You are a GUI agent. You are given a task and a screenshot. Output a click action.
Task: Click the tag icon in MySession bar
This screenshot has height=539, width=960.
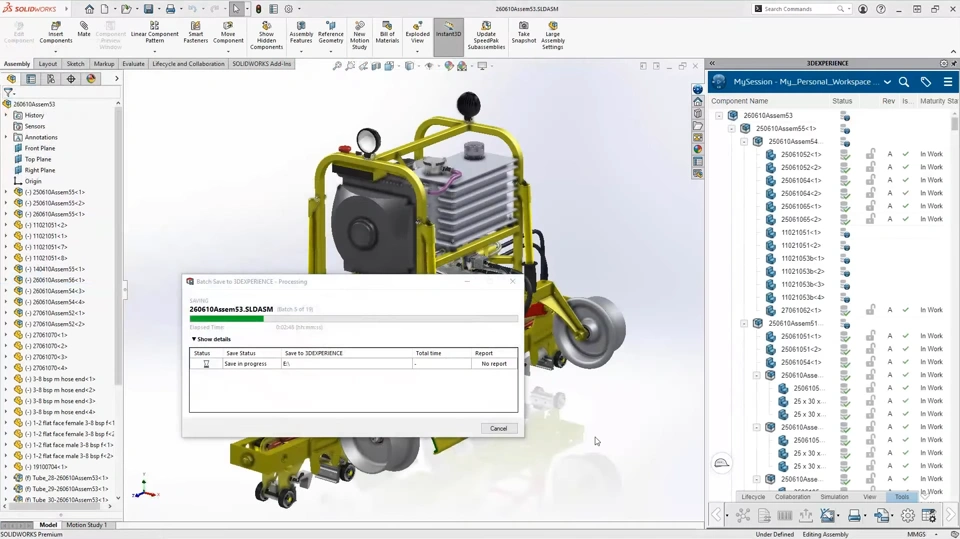926,81
